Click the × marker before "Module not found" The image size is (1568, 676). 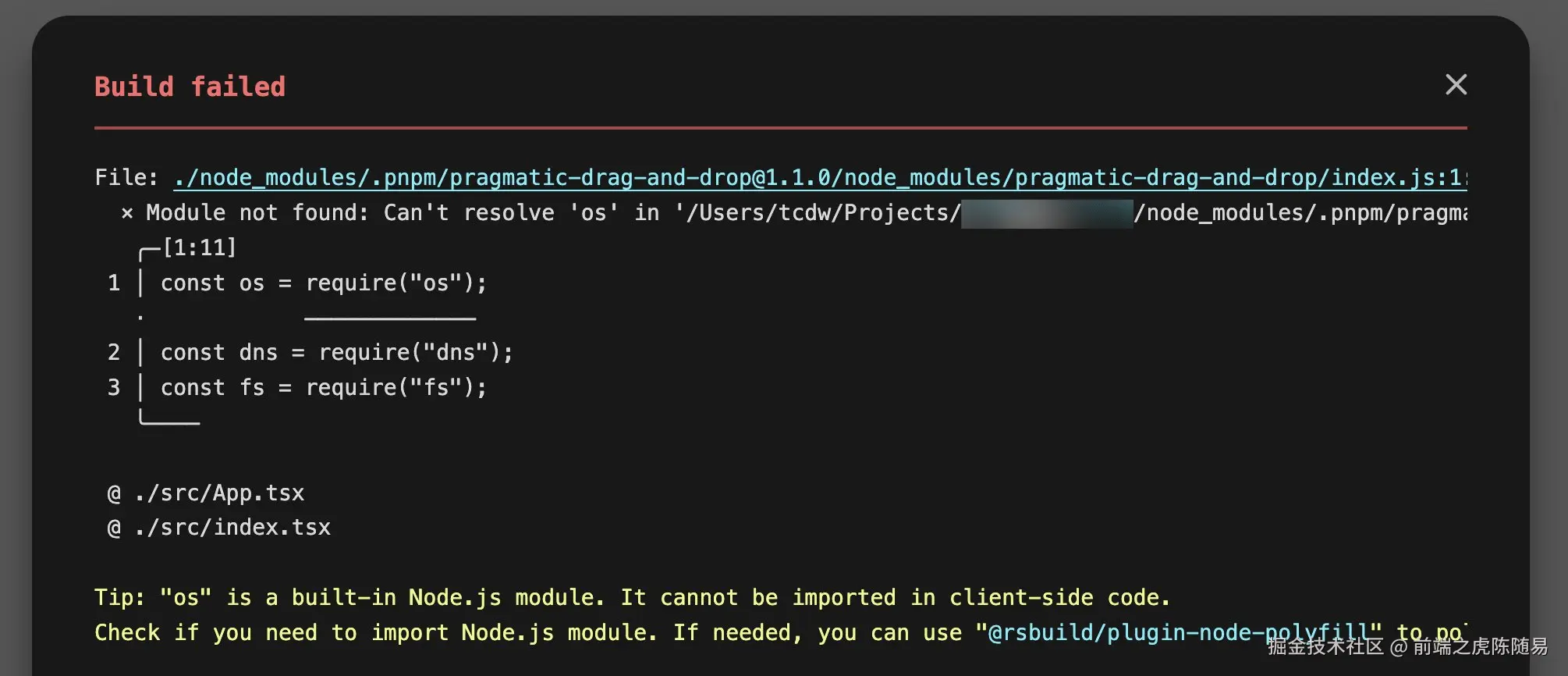tap(127, 213)
